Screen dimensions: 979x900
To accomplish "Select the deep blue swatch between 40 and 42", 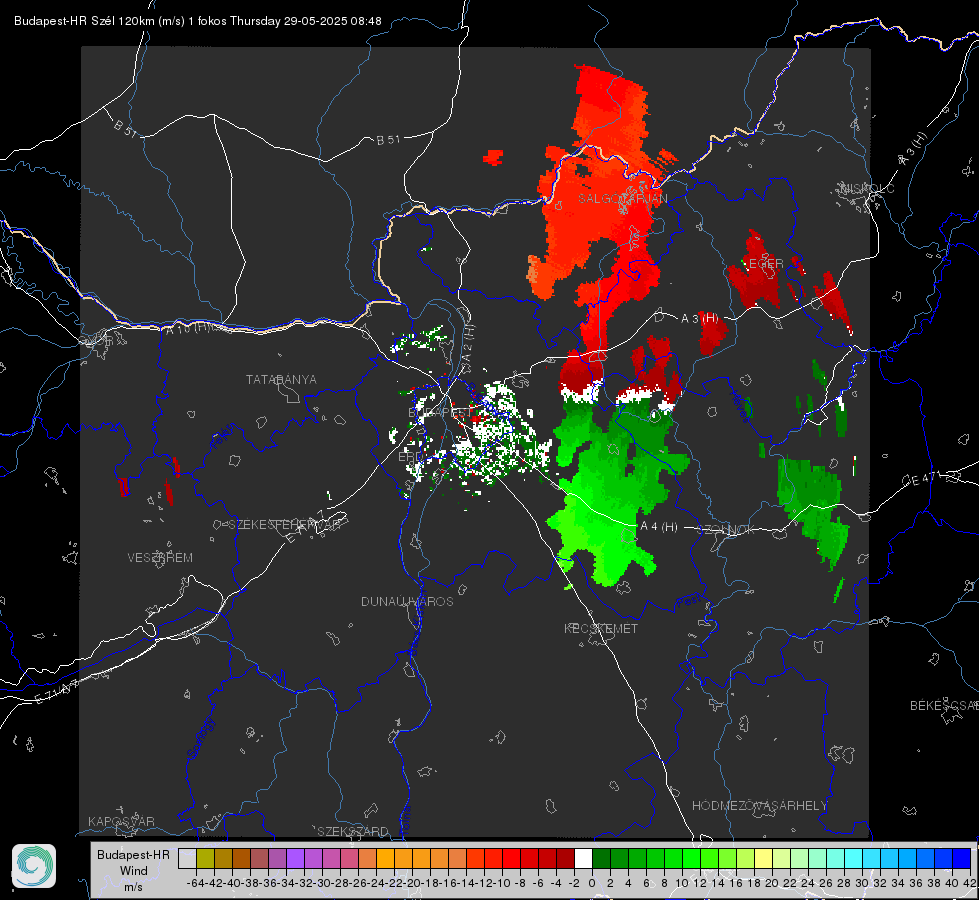I will tap(961, 858).
